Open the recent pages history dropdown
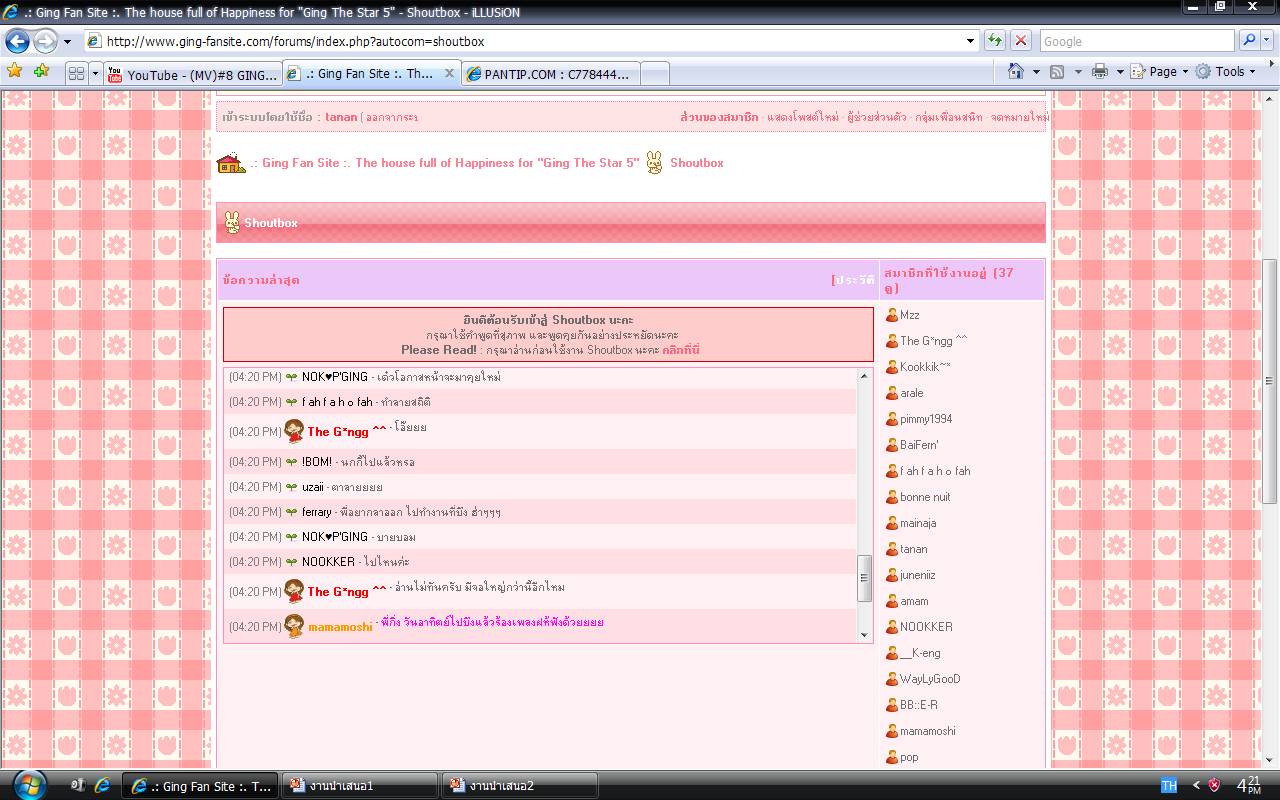 pos(67,42)
